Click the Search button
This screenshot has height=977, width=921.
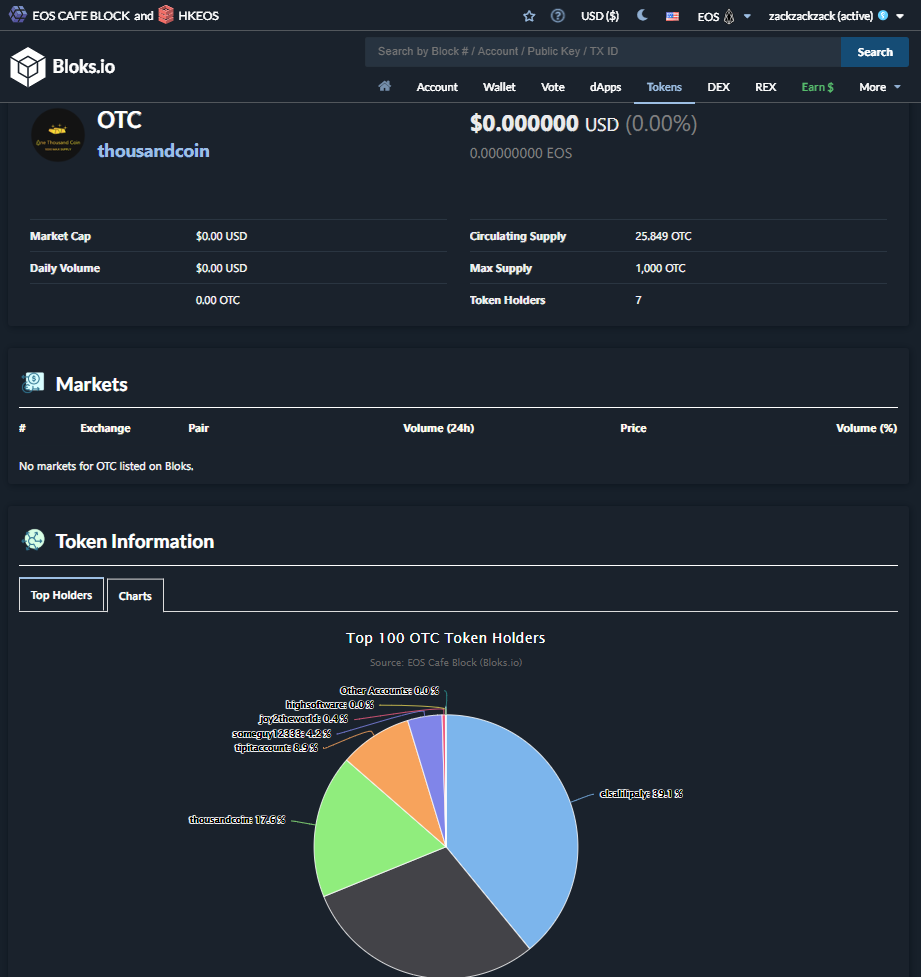point(875,52)
